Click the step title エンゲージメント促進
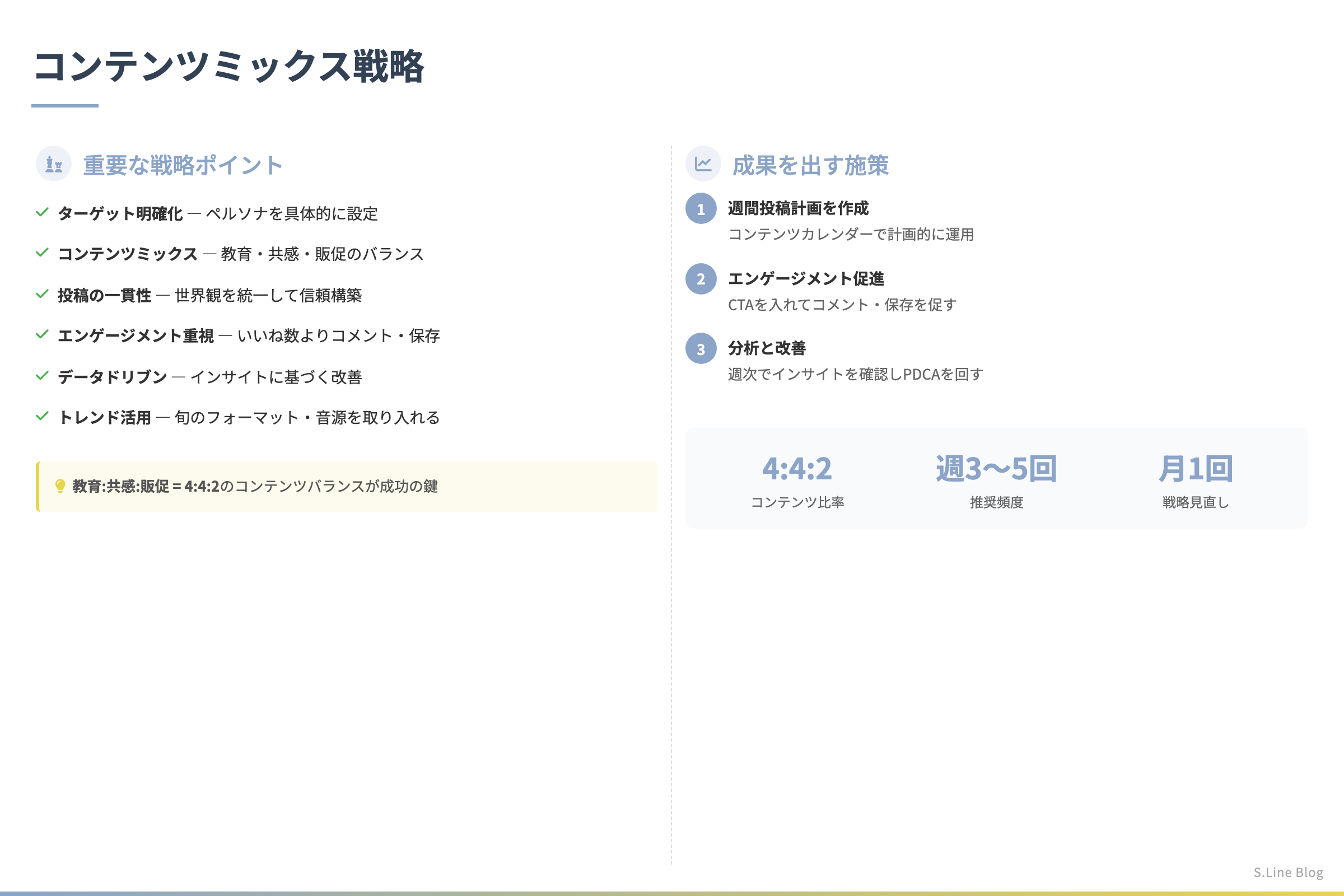This screenshot has height=896, width=1344. pos(806,278)
